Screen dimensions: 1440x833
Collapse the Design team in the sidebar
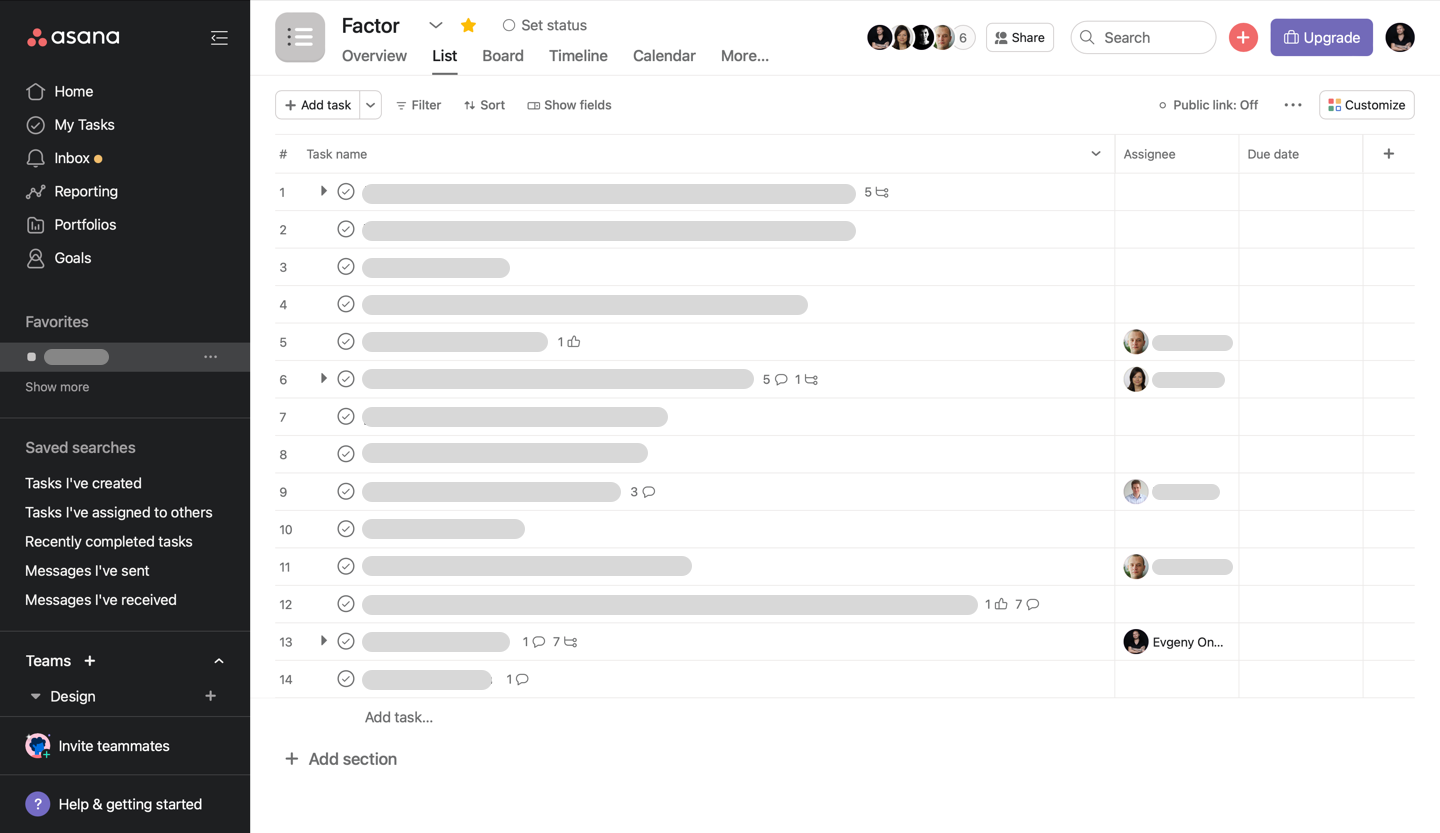pyautogui.click(x=35, y=696)
